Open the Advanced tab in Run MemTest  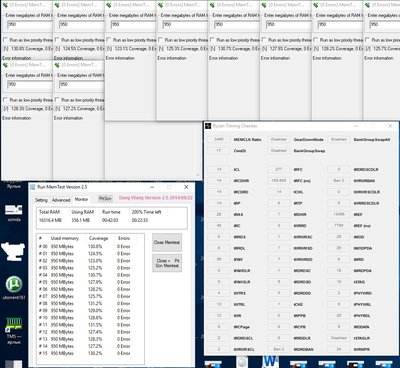pyautogui.click(x=61, y=200)
